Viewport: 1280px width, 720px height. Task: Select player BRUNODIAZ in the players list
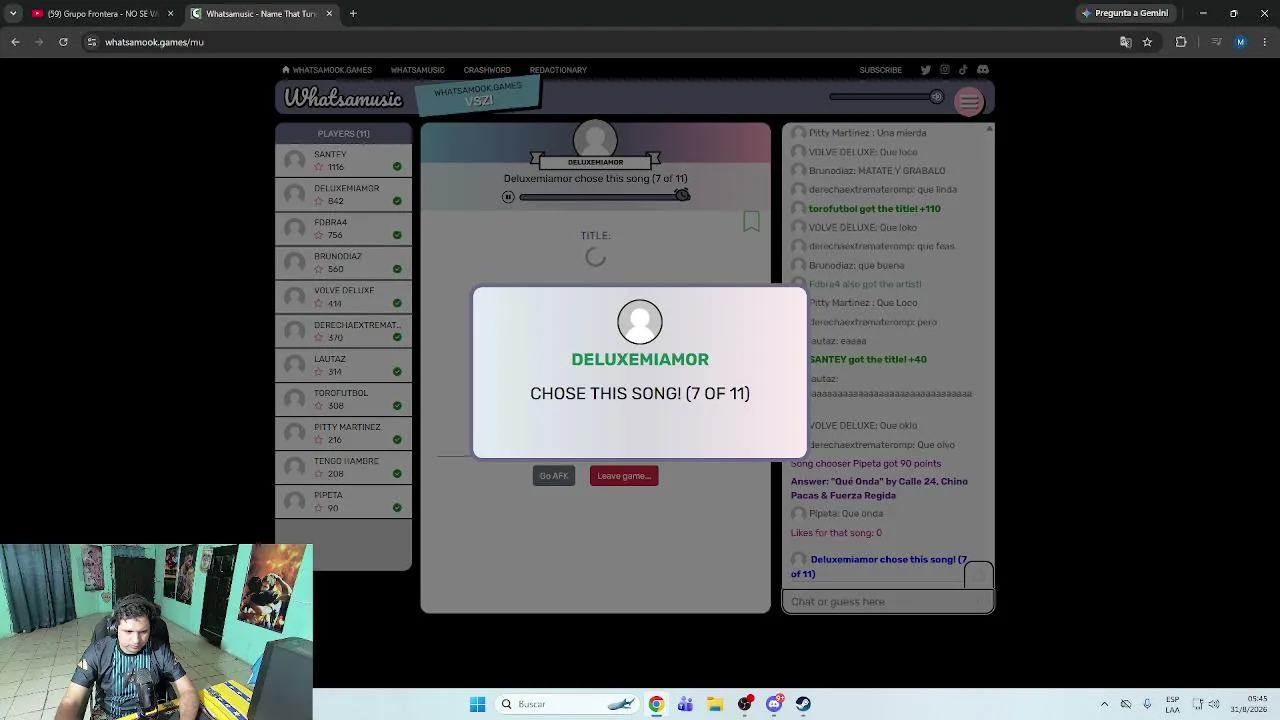pos(343,262)
